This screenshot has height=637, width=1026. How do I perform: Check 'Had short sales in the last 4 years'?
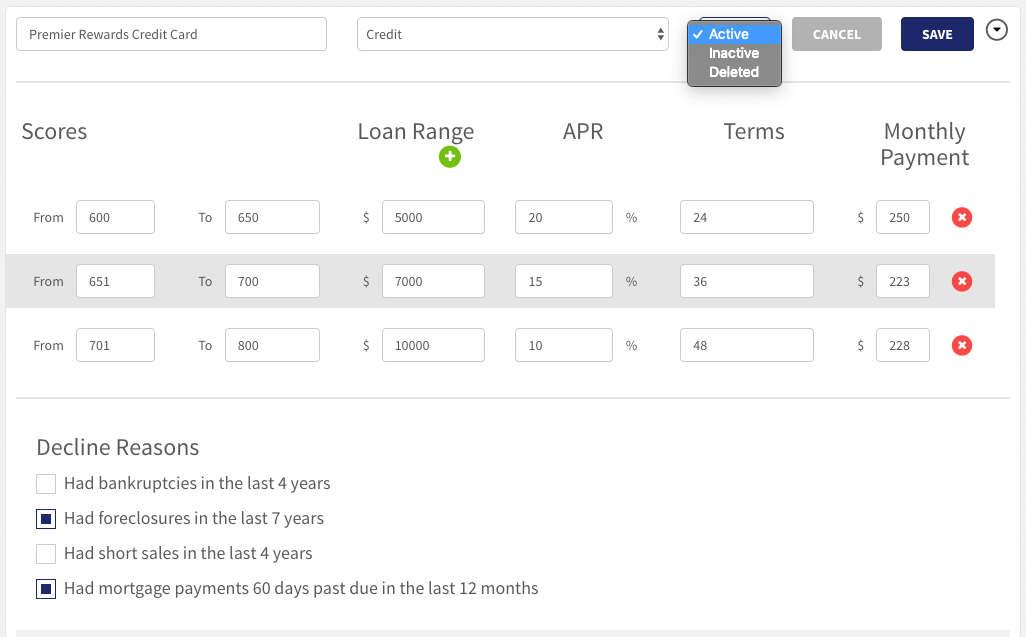(x=46, y=554)
